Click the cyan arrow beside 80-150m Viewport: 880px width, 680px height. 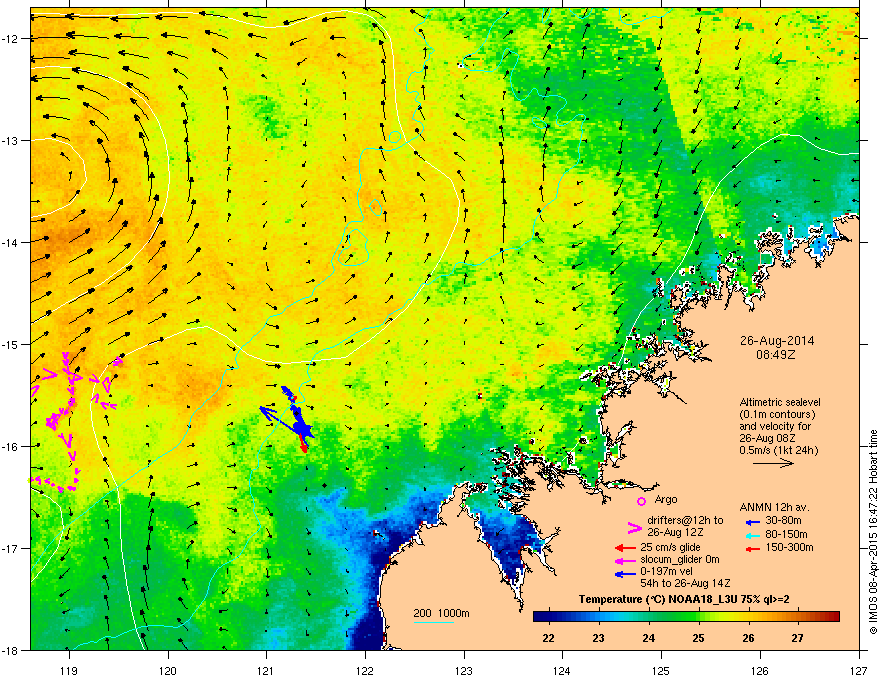753,535
